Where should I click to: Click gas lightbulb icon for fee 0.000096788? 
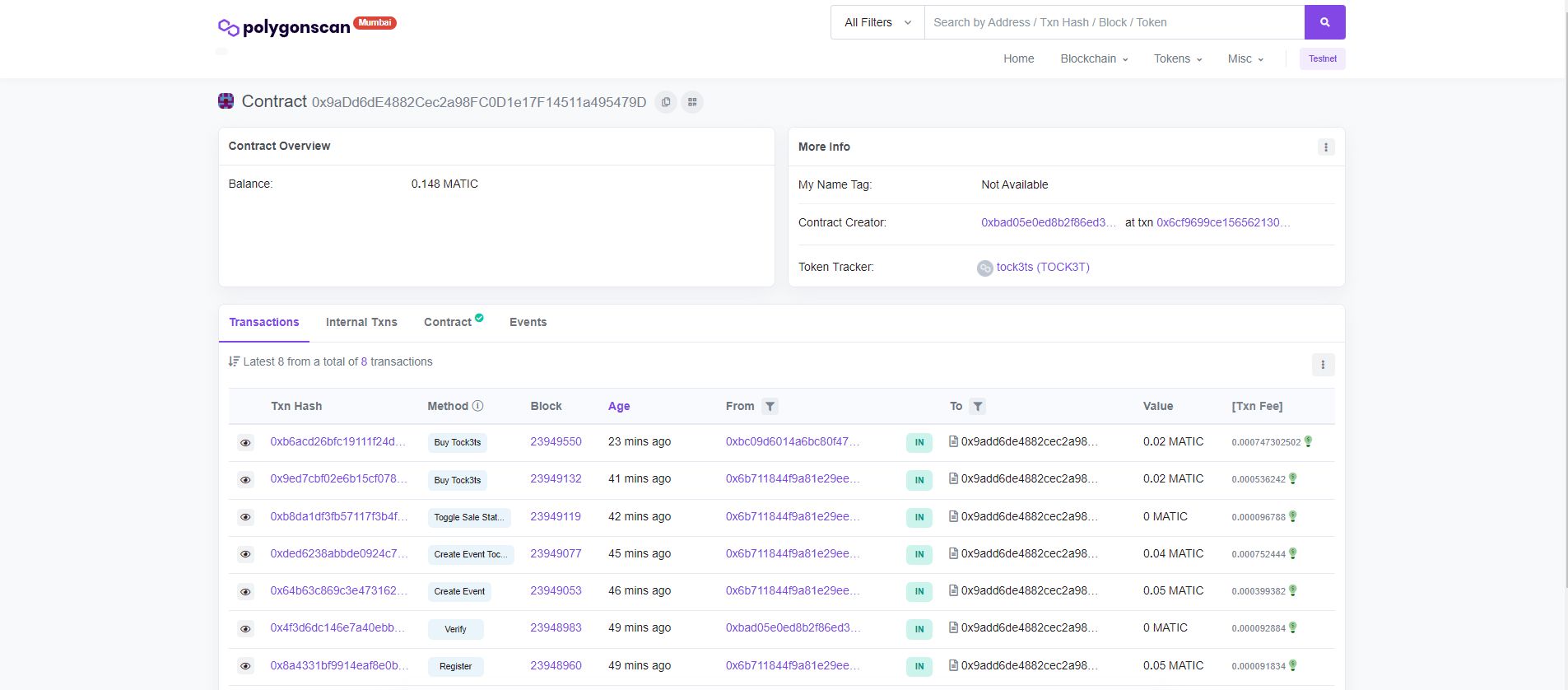1292,516
